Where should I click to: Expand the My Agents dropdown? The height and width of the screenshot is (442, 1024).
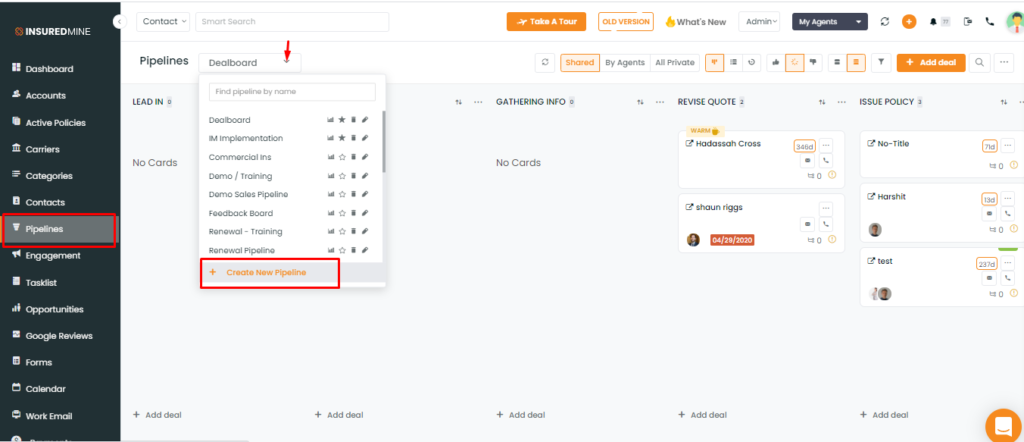point(830,22)
